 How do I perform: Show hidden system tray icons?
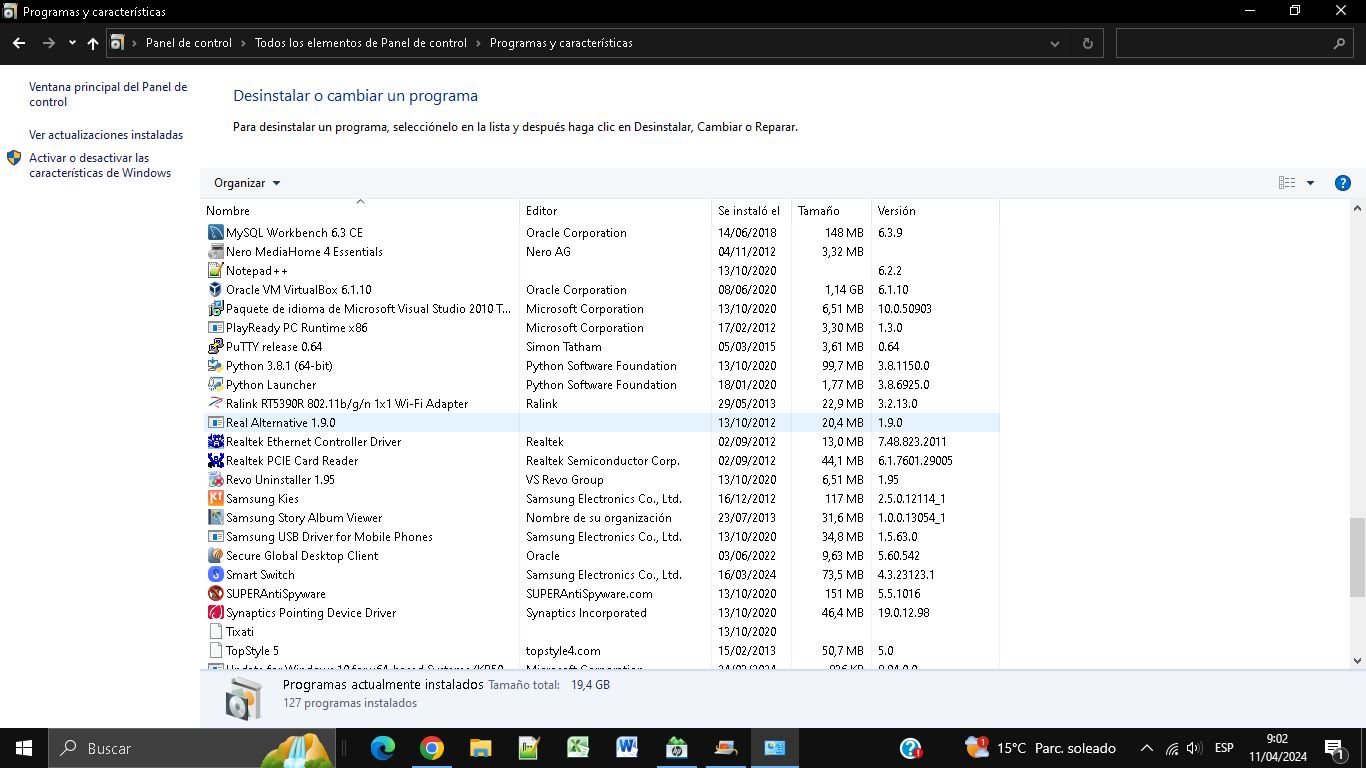(x=1146, y=748)
